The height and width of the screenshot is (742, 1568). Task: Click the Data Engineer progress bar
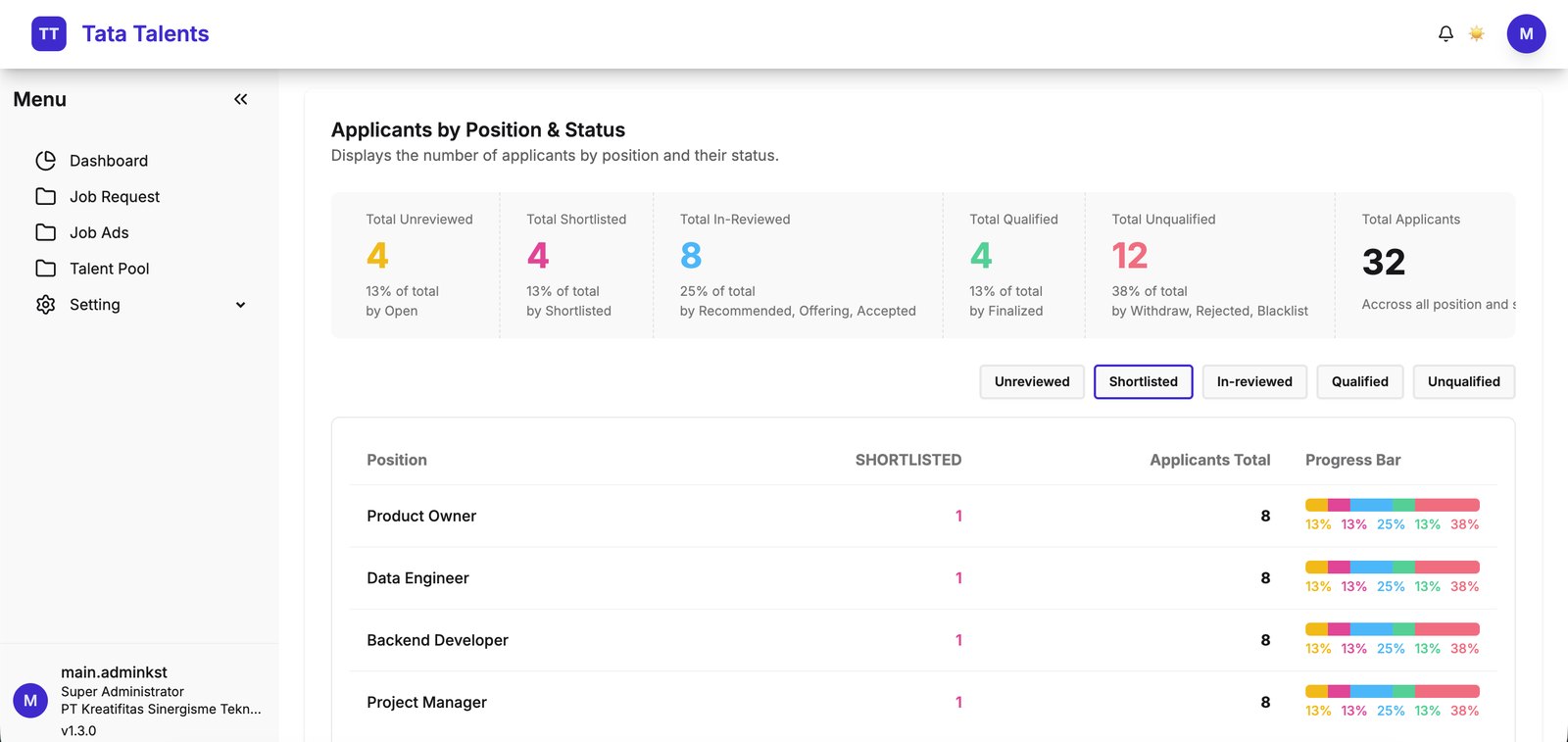(1393, 567)
